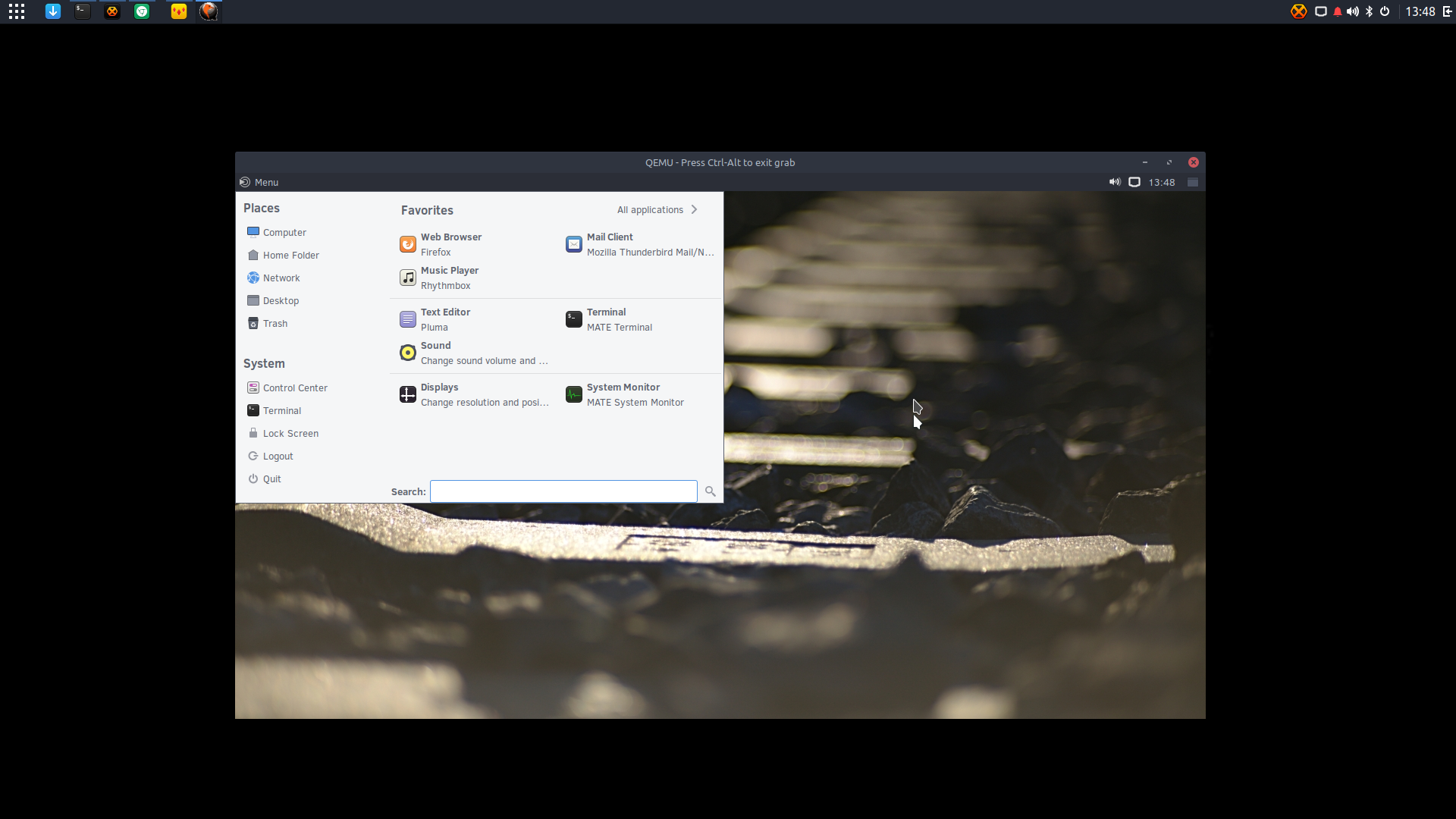Image resolution: width=1456 pixels, height=819 pixels.
Task: Select Lock Screen option
Action: (x=284, y=433)
